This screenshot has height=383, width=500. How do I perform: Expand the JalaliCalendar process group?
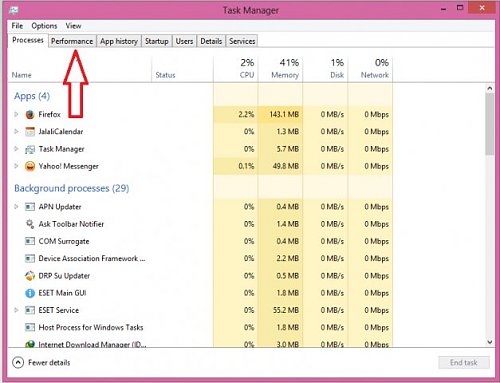(16, 131)
